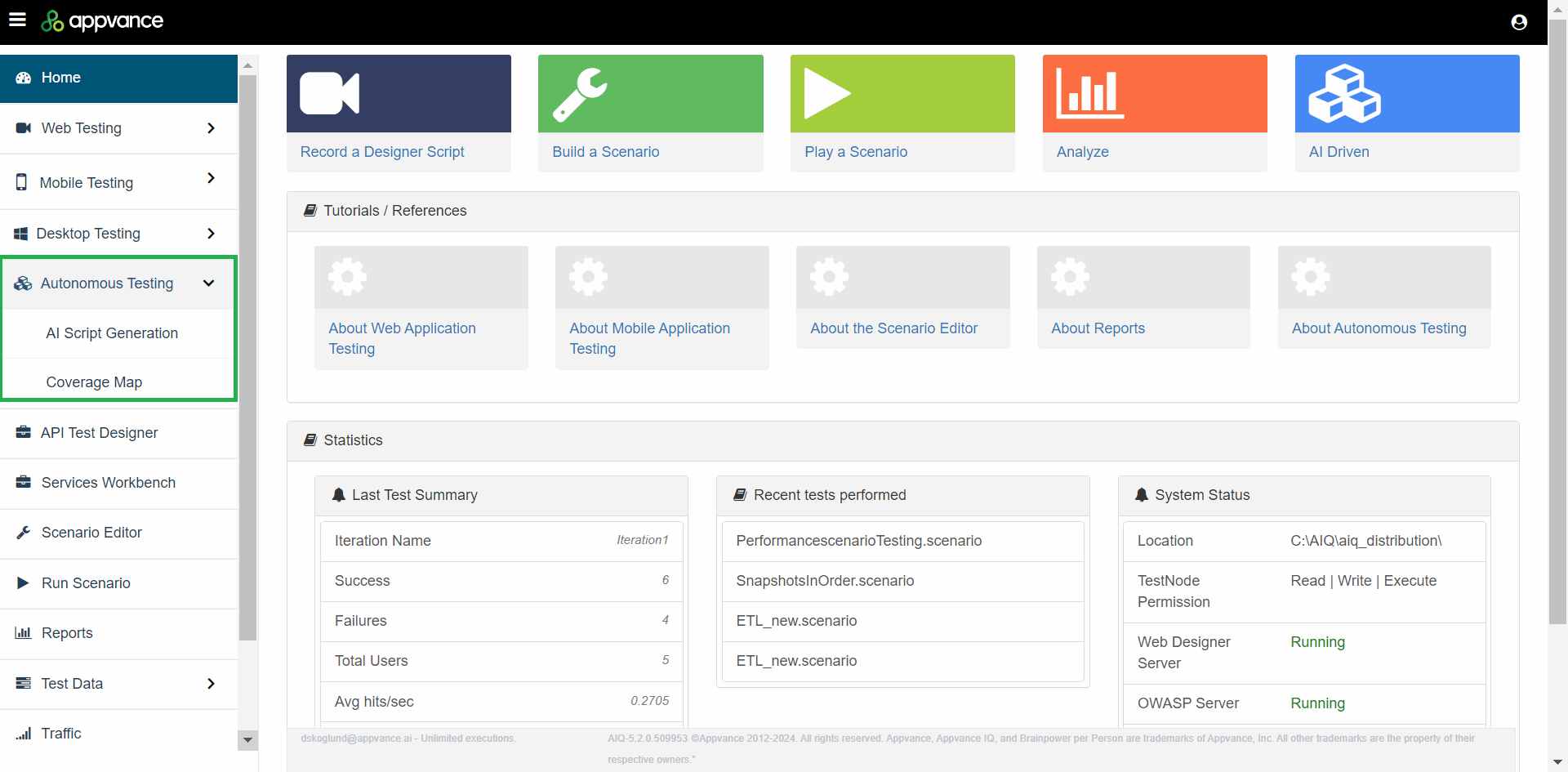Open About Autonomous Testing tutorial link
The image size is (1568, 772).
(1379, 328)
